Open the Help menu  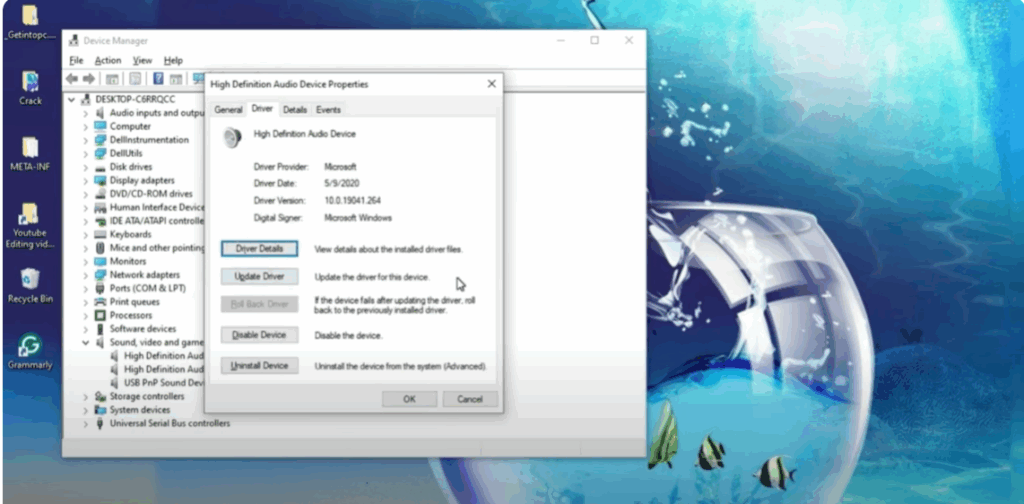tap(173, 60)
